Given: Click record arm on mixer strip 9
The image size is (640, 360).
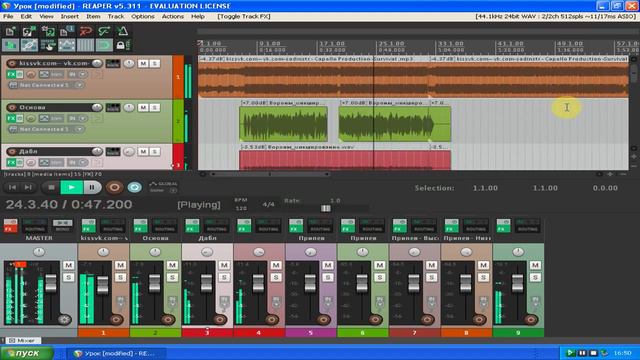Looking at the screenshot, I should 531,319.
